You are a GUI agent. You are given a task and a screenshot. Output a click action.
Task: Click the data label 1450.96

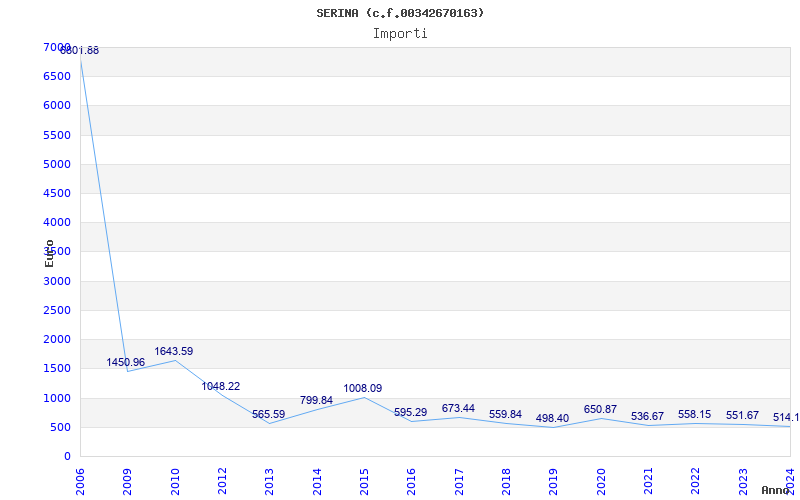(126, 362)
